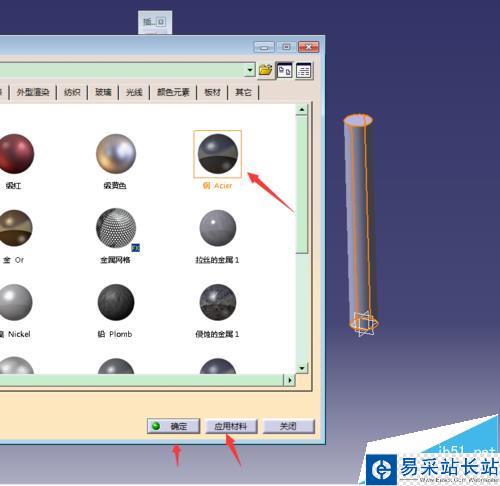Click the vertical scrollbar up arrow
Viewport: 500px width, 486px height.
302,109
